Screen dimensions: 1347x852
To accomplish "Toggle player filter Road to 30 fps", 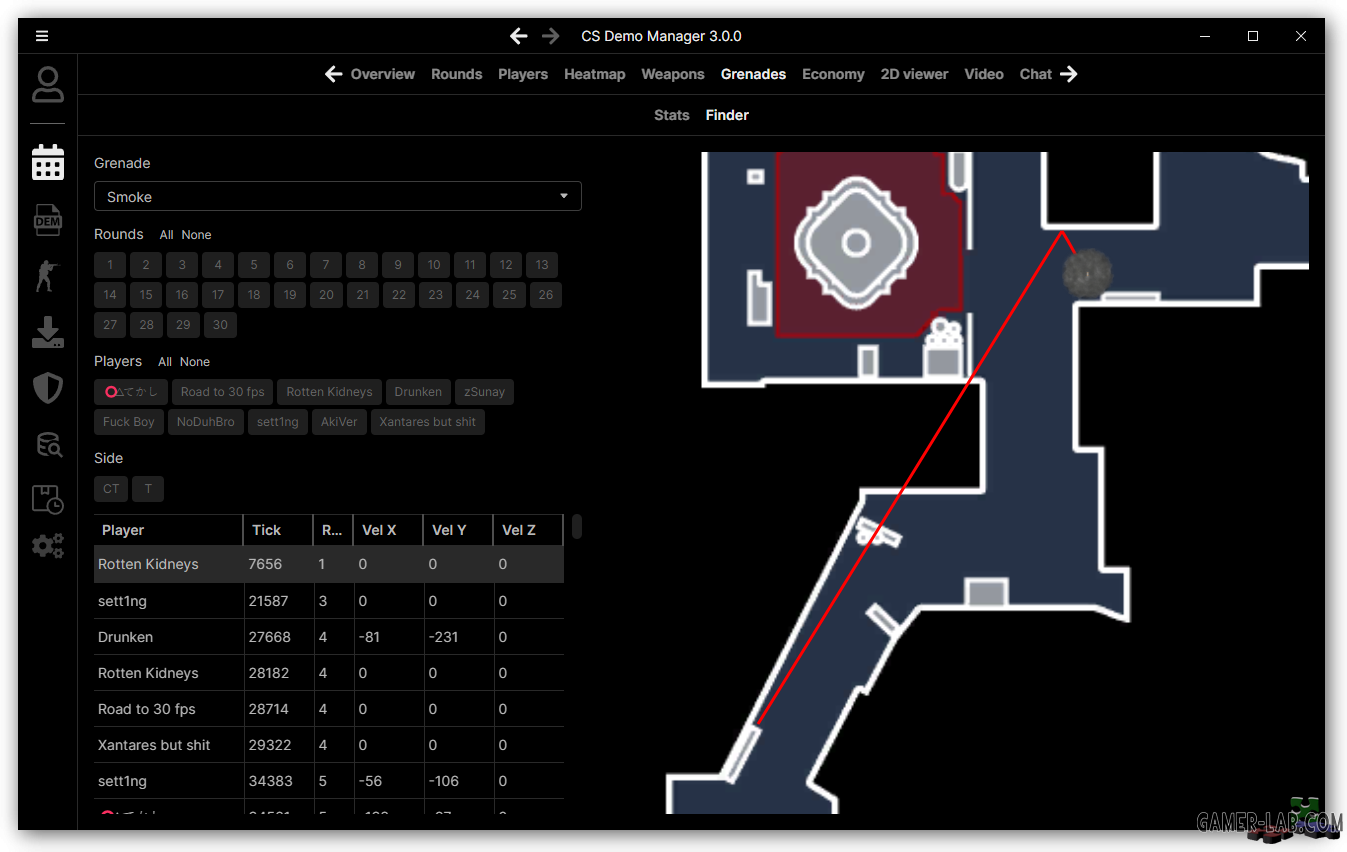I will pos(223,392).
